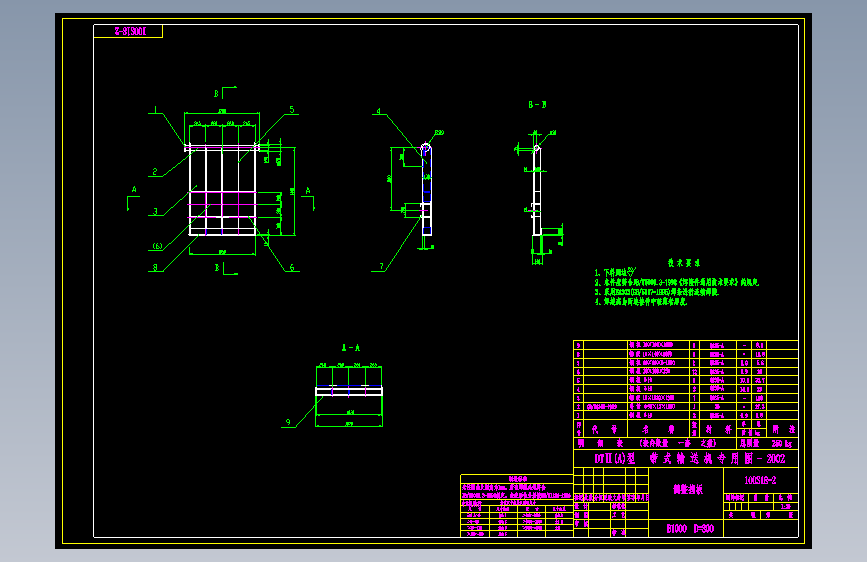Click section marker B above front view
Image resolution: width=867 pixels, height=562 pixels.
217,93
